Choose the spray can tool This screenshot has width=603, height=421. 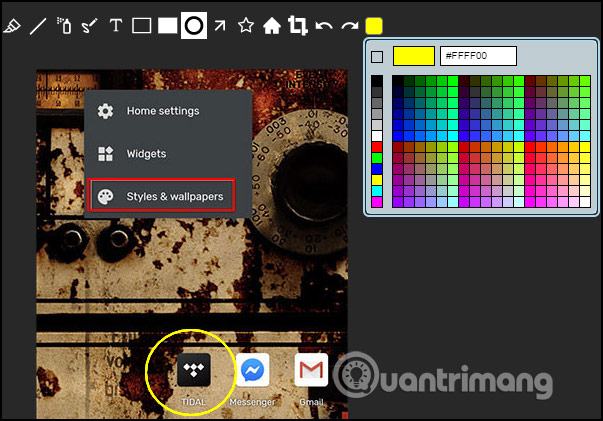(64, 26)
